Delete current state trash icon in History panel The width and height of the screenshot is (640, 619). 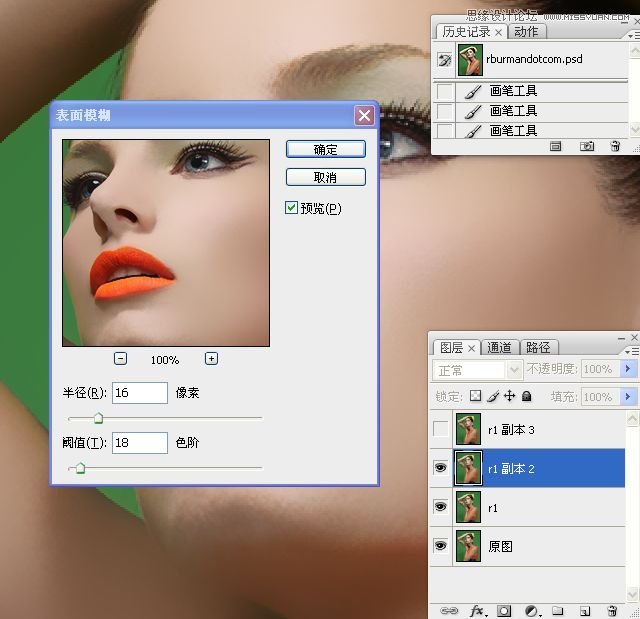[x=615, y=146]
